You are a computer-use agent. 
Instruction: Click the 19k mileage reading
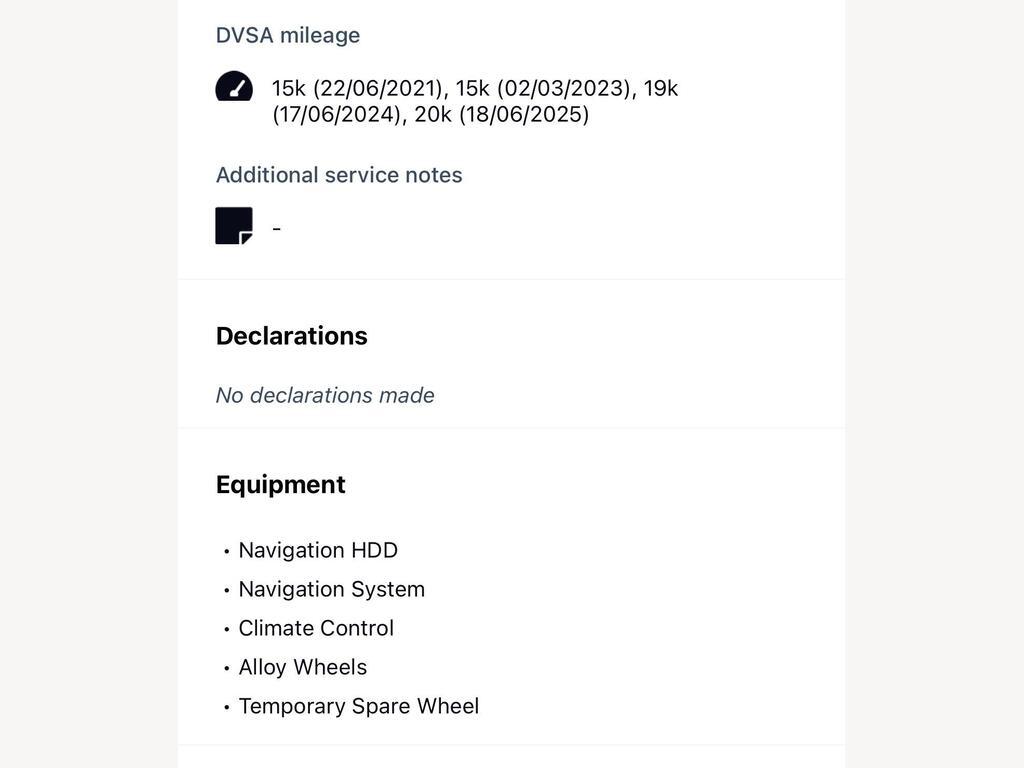pyautogui.click(x=661, y=88)
